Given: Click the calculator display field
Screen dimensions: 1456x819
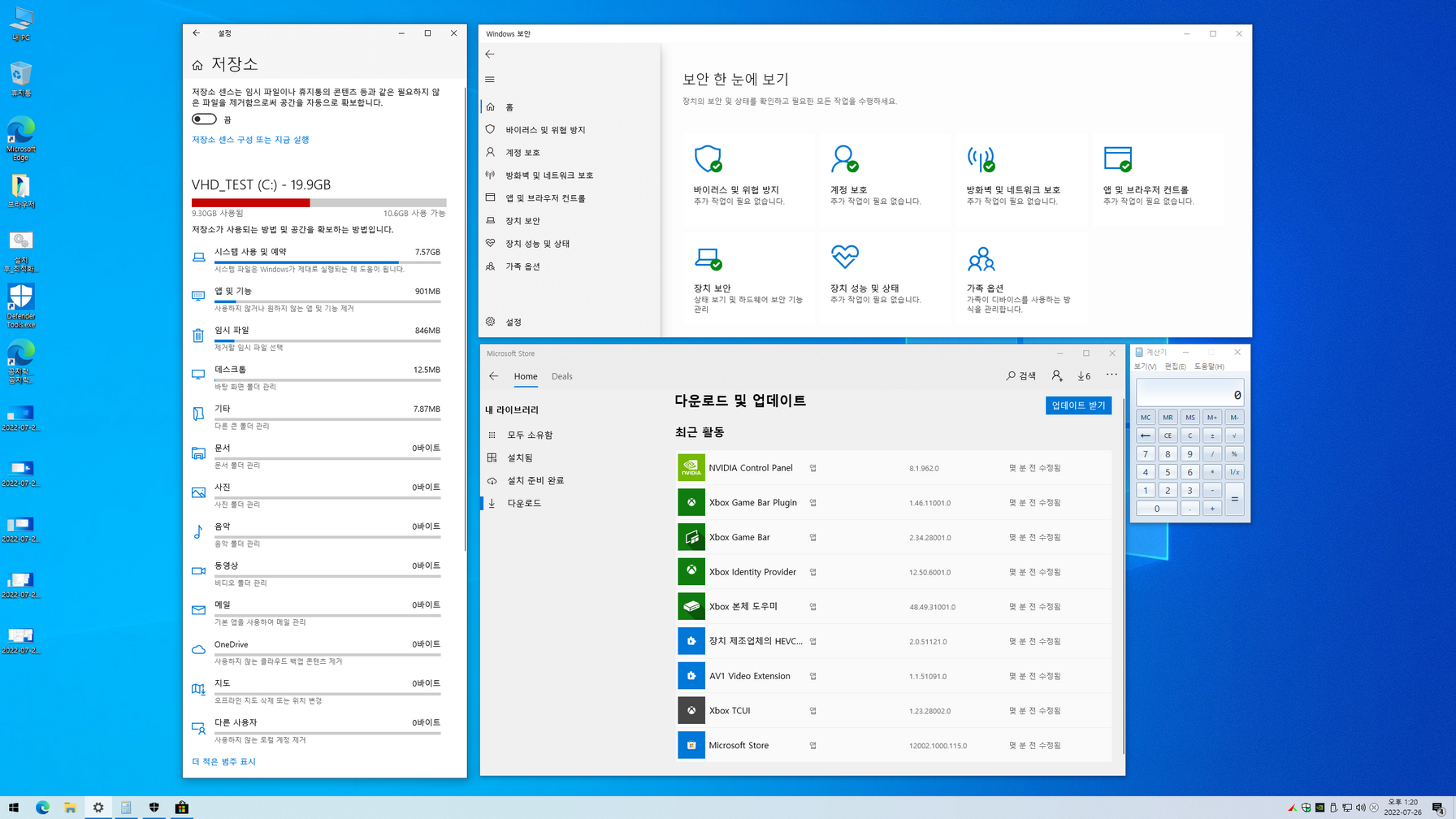Looking at the screenshot, I should tap(1190, 392).
